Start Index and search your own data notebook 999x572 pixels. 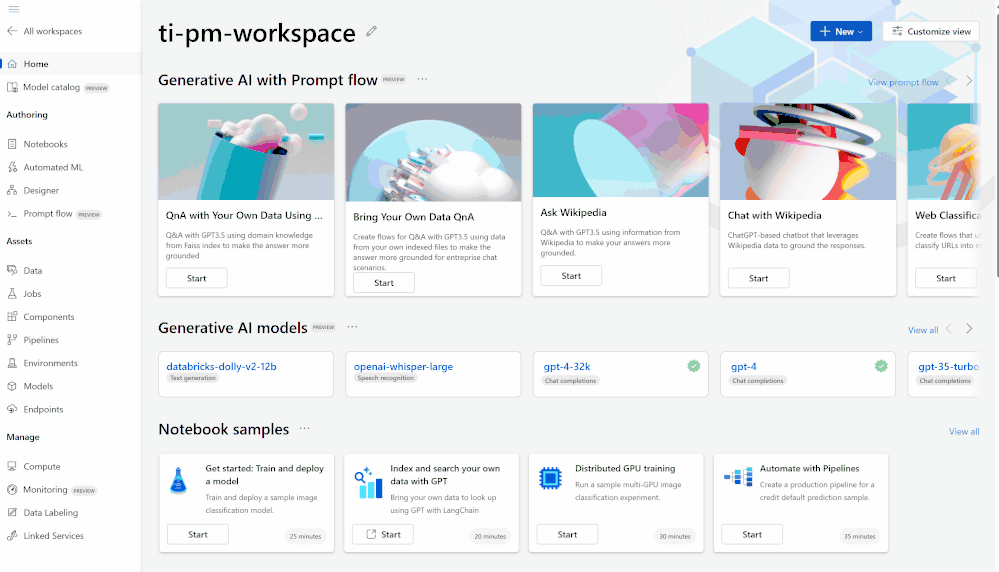pos(383,534)
